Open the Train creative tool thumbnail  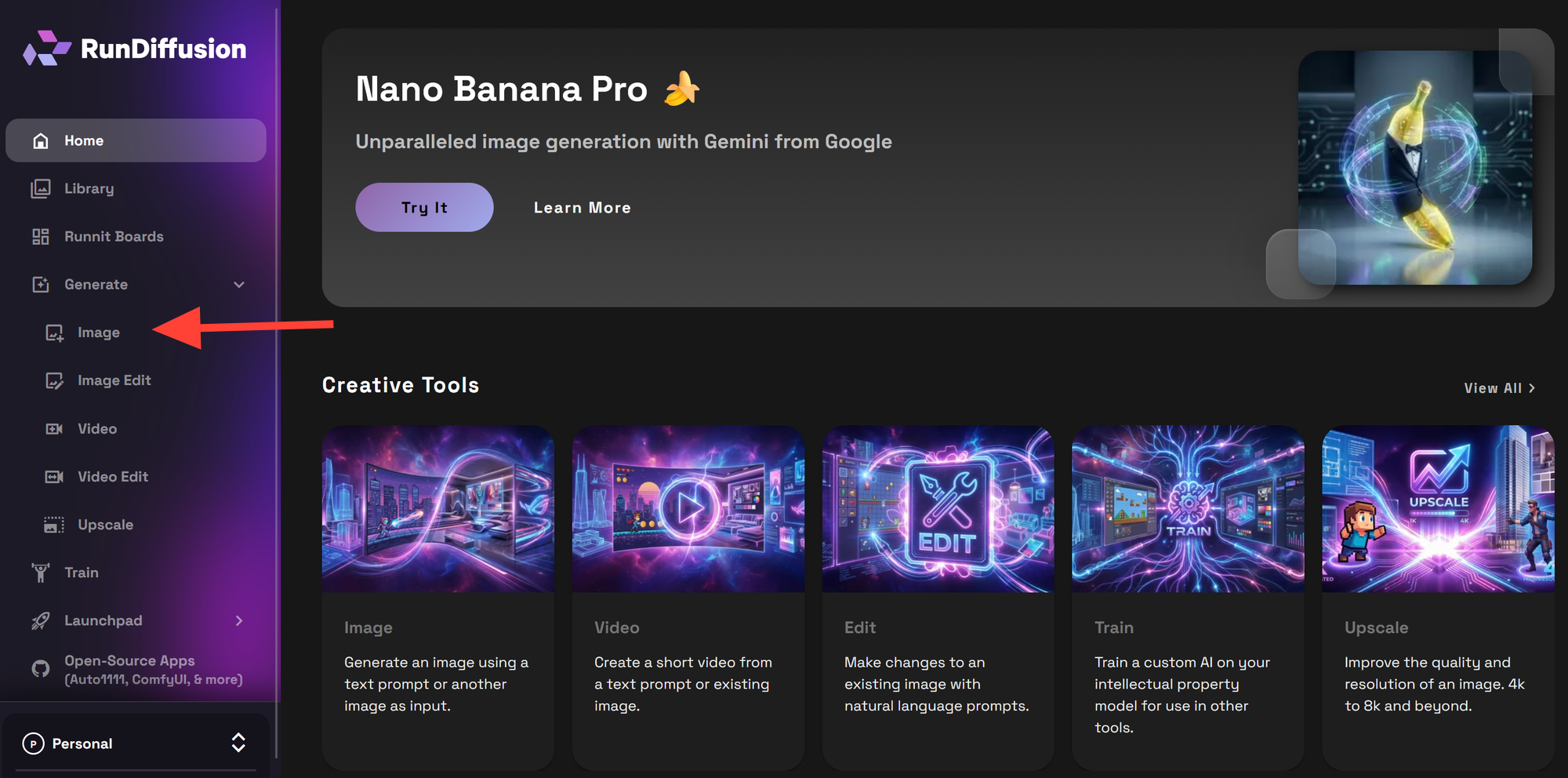point(1189,509)
